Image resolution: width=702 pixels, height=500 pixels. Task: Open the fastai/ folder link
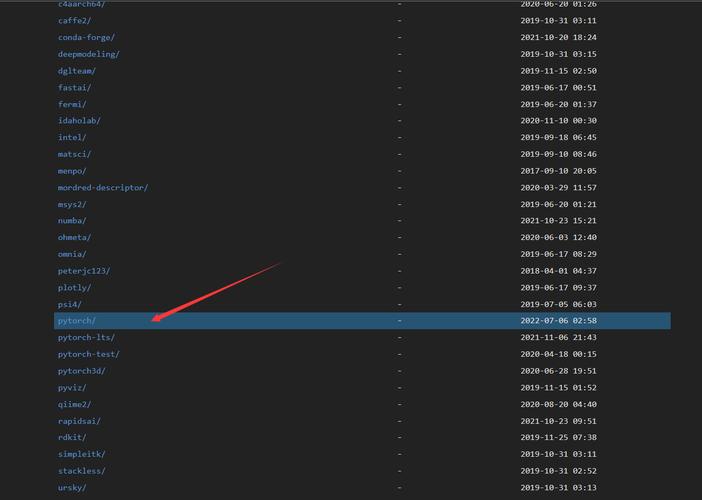(74, 88)
